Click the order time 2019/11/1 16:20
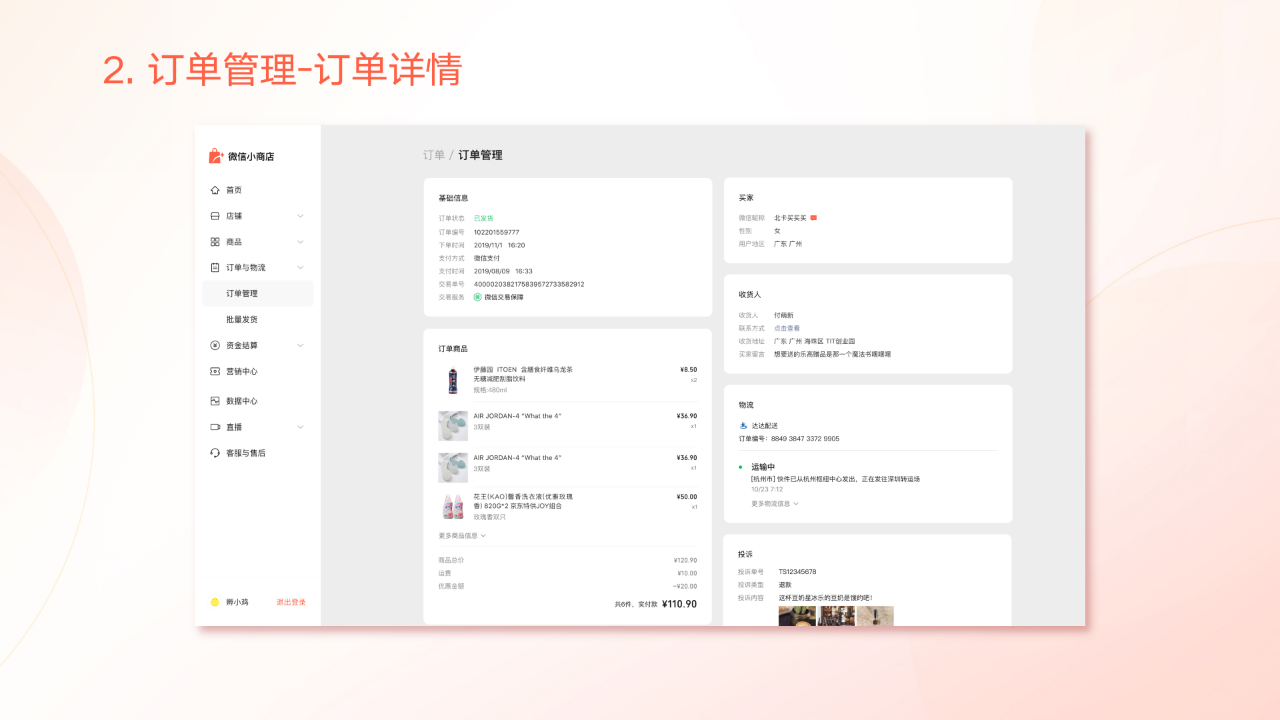The height and width of the screenshot is (720, 1280). coord(499,244)
